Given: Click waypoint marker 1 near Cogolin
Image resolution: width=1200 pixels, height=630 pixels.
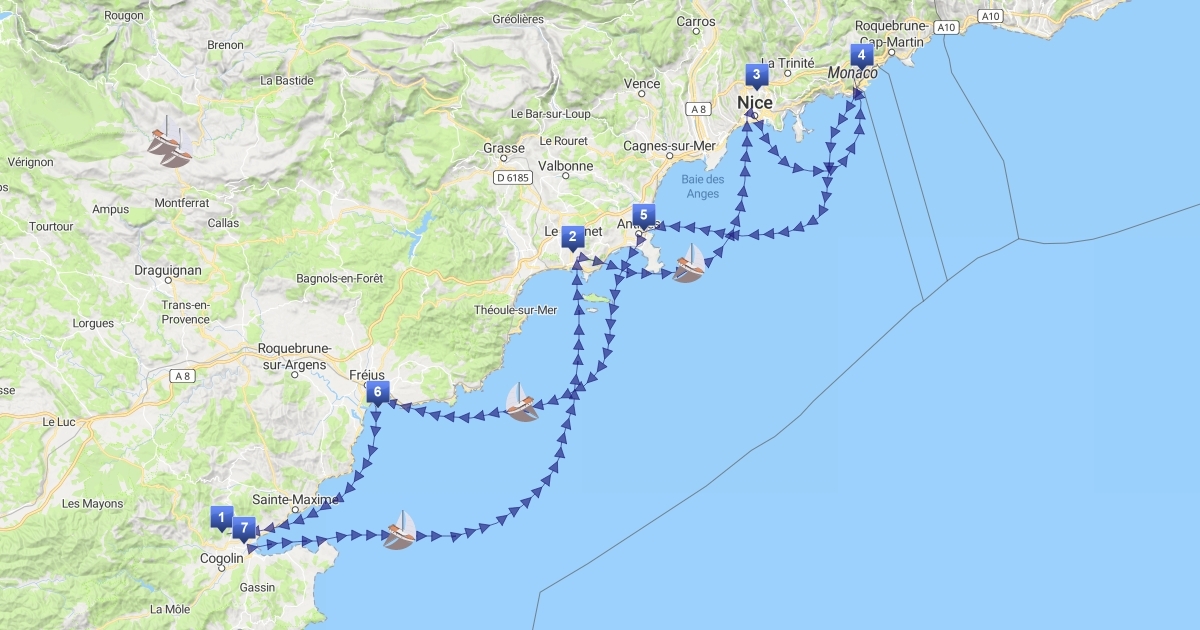Looking at the screenshot, I should coord(221,518).
